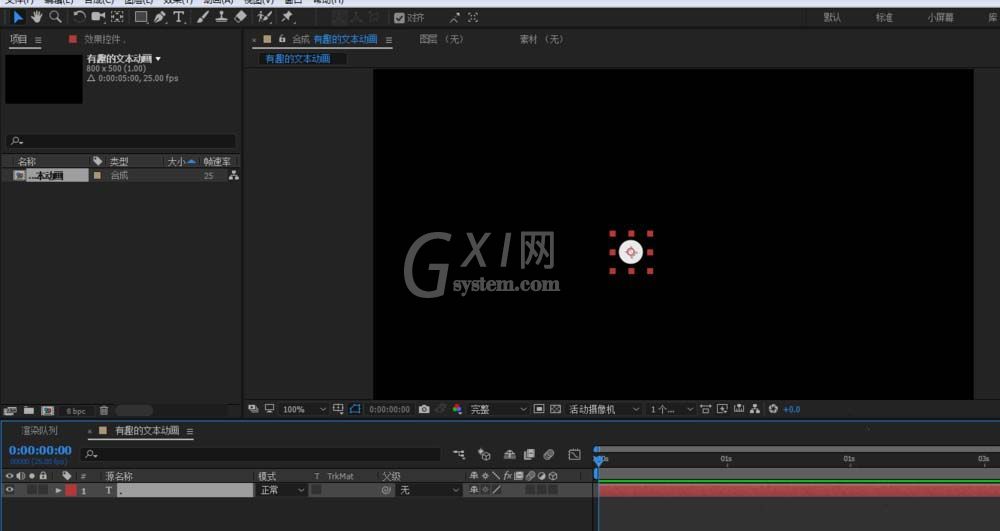Click the interpret footage icon in Project panel
This screenshot has height=531, width=1000.
click(10, 411)
